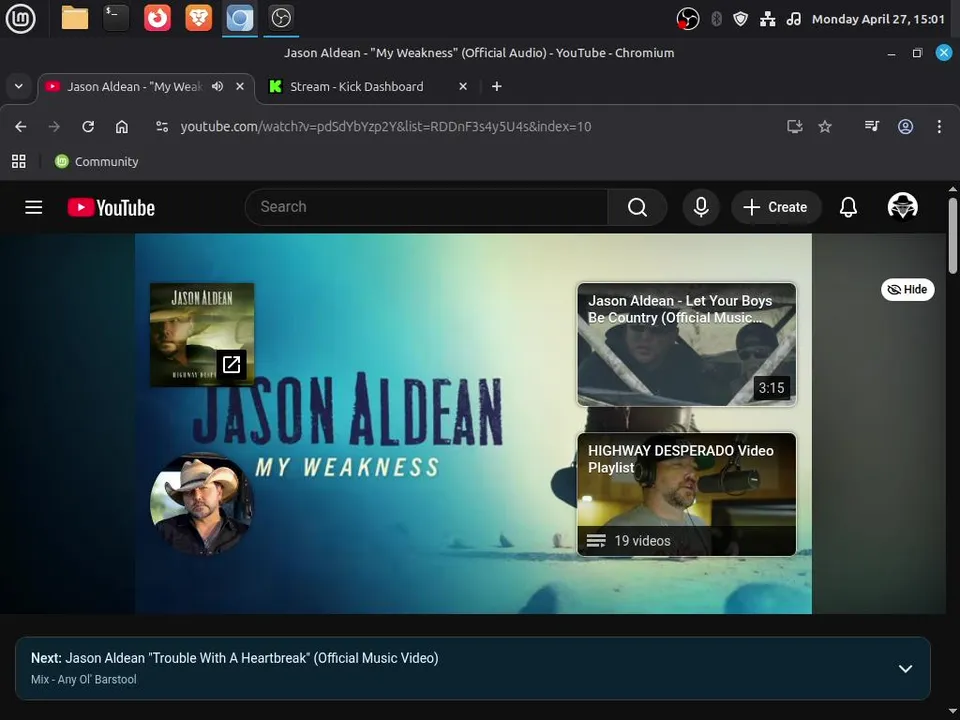Reload the current page
Screen dimensions: 960x720
click(88, 127)
